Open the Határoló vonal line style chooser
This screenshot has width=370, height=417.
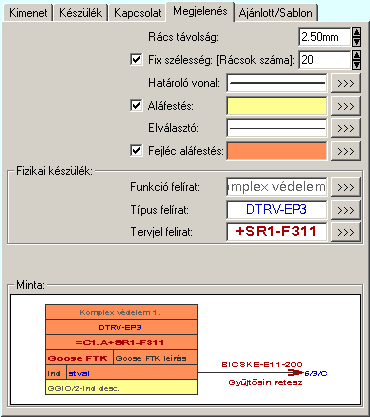pyautogui.click(x=346, y=83)
